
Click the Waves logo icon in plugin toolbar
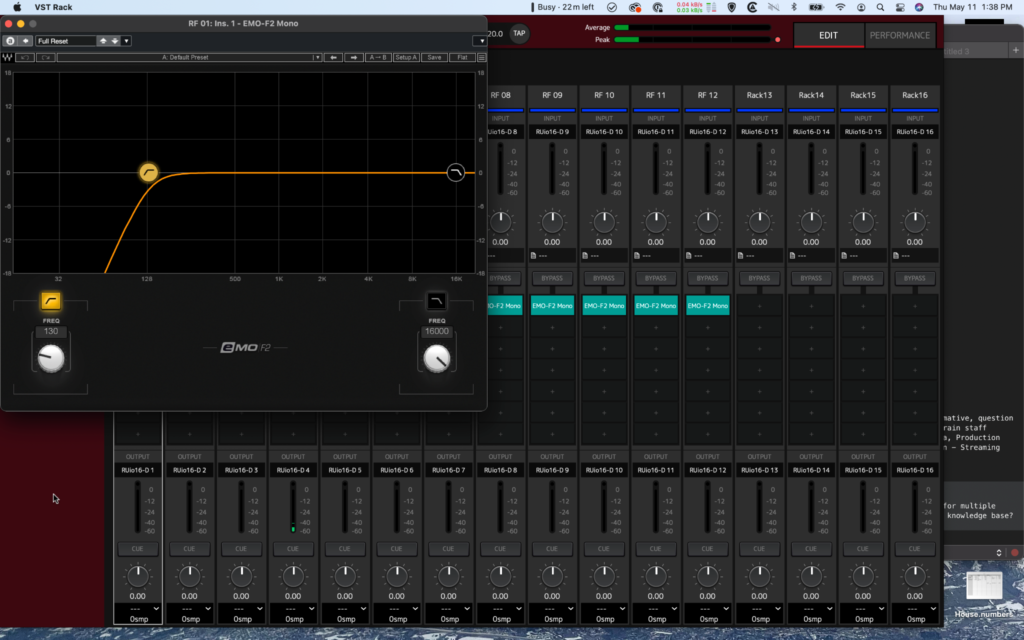(x=7, y=57)
